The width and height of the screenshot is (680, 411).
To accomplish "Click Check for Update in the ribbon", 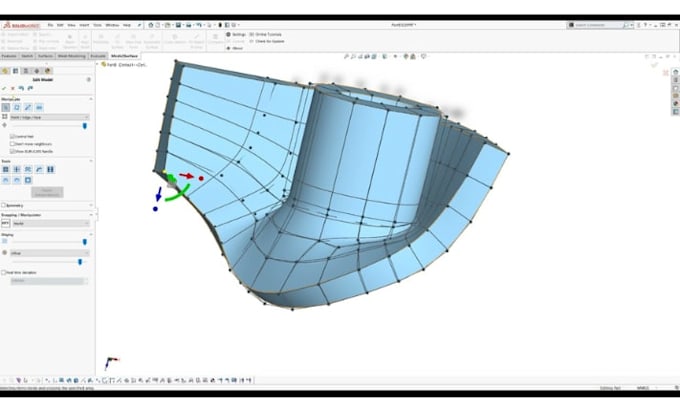I will (x=267, y=41).
